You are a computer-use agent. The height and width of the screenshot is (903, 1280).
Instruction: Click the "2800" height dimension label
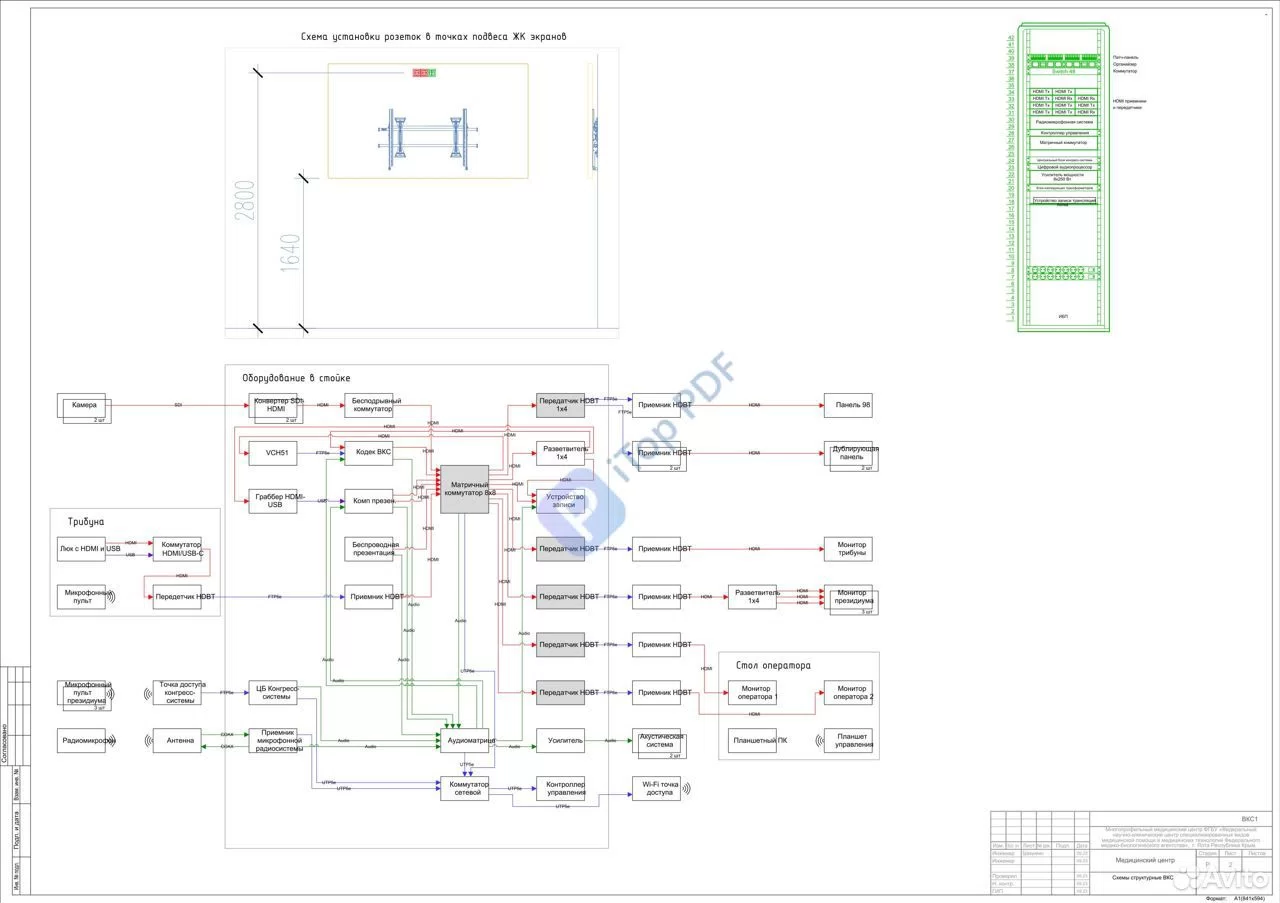point(245,200)
